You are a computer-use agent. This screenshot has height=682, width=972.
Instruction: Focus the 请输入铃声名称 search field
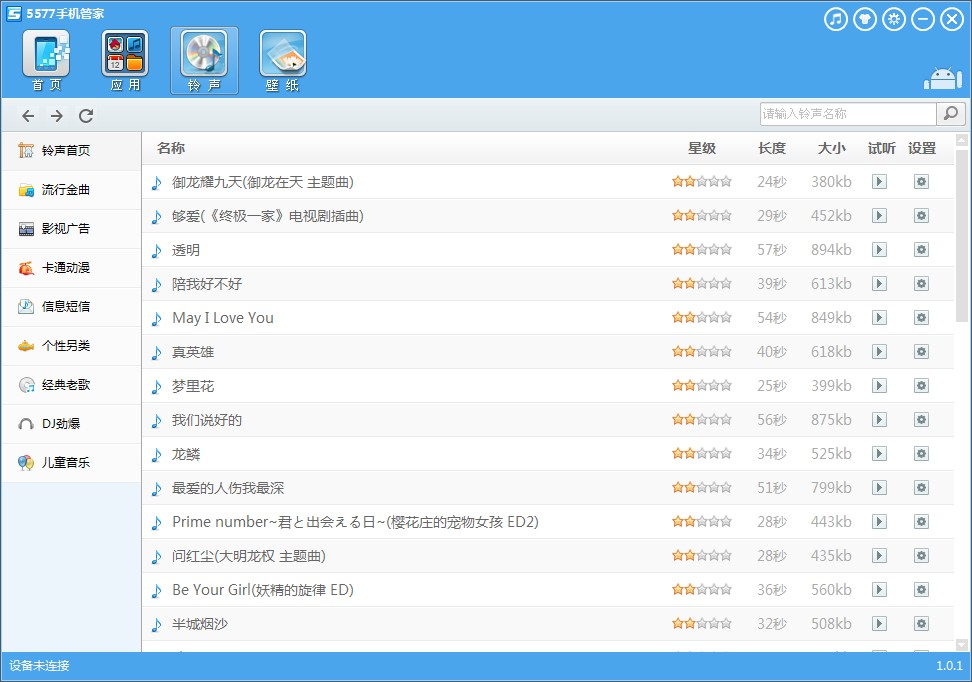point(848,113)
